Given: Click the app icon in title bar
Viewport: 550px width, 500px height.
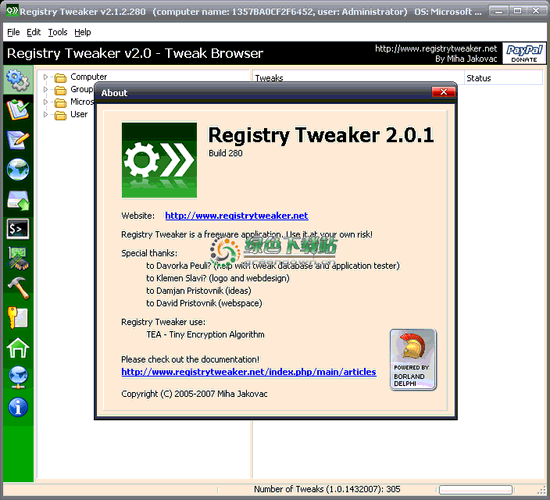Looking at the screenshot, I should 12,11.
